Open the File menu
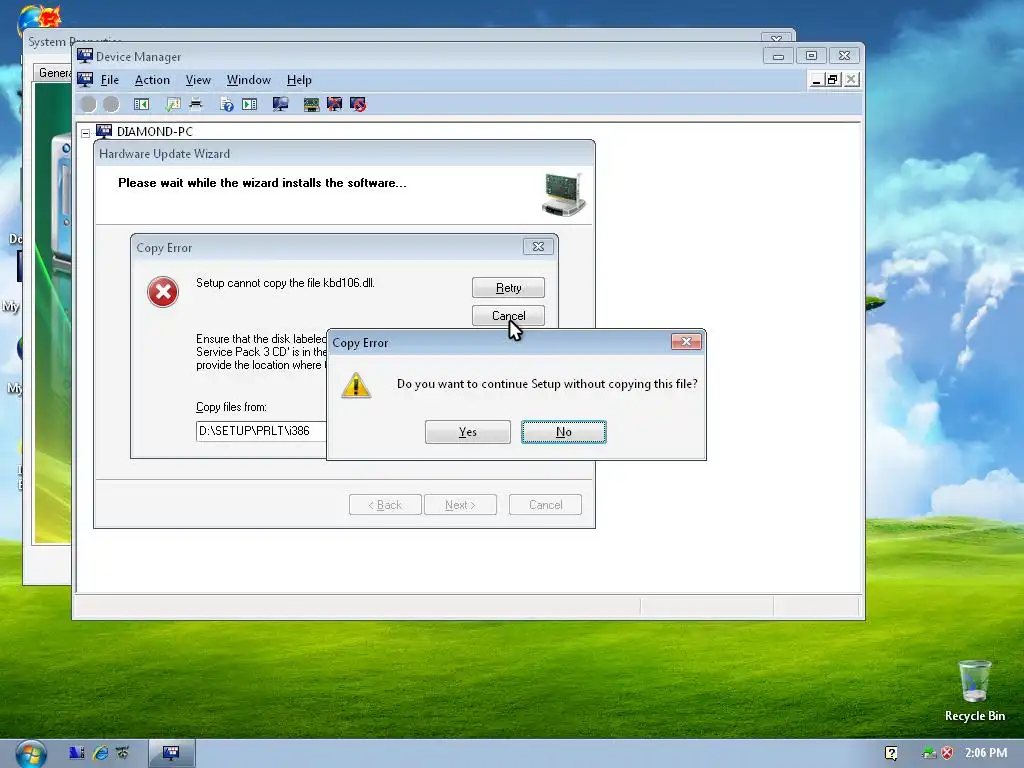This screenshot has height=768, width=1024. pos(110,80)
